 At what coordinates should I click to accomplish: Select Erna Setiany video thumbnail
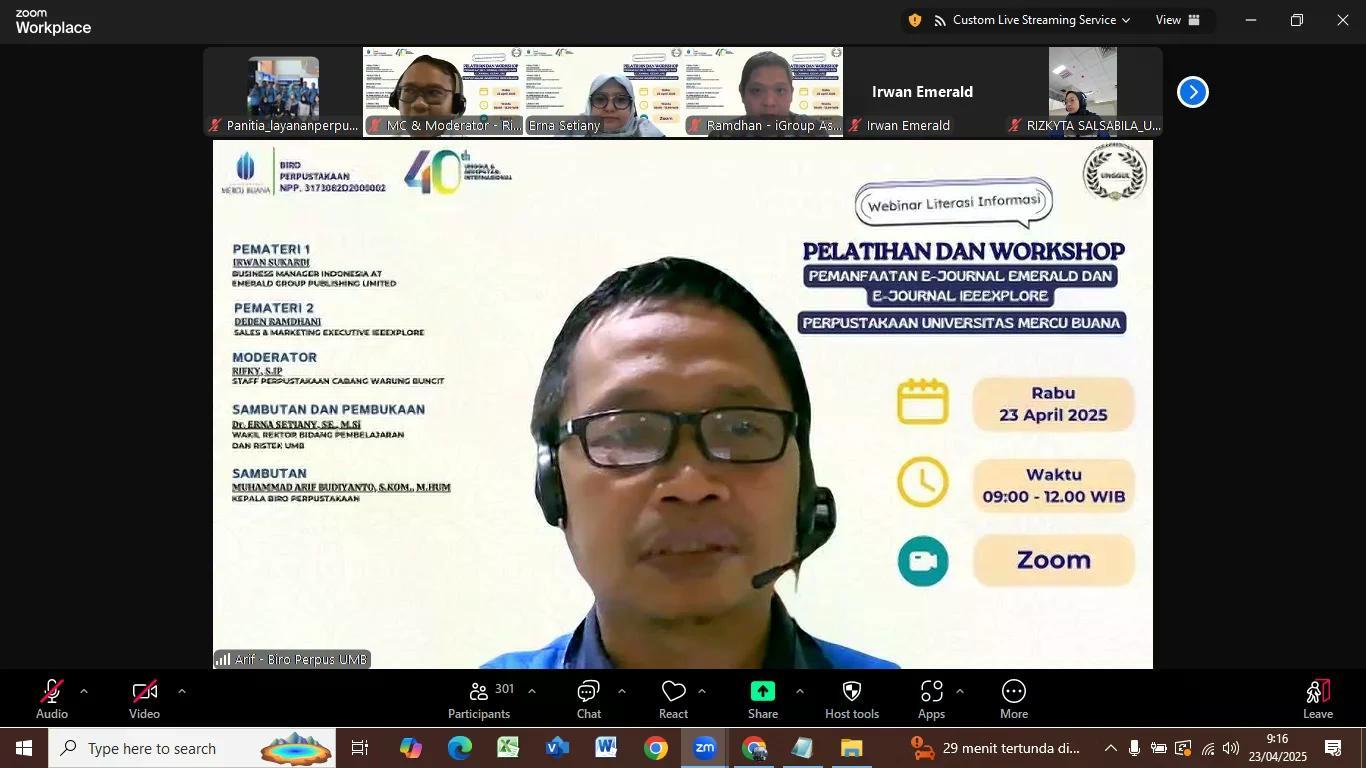click(x=604, y=92)
